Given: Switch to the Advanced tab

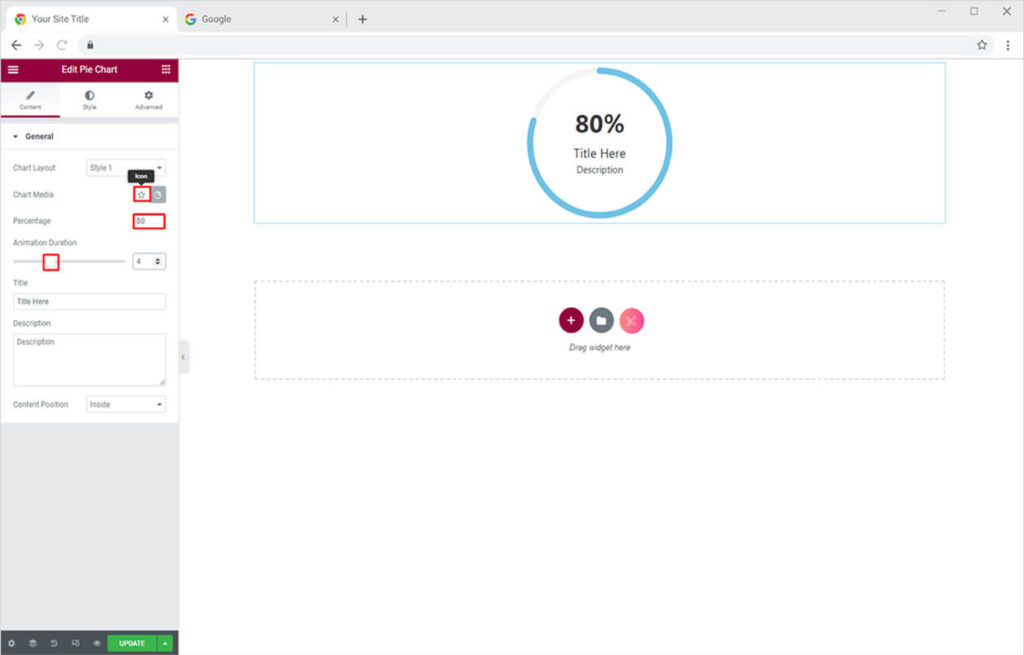Looking at the screenshot, I should pos(148,100).
